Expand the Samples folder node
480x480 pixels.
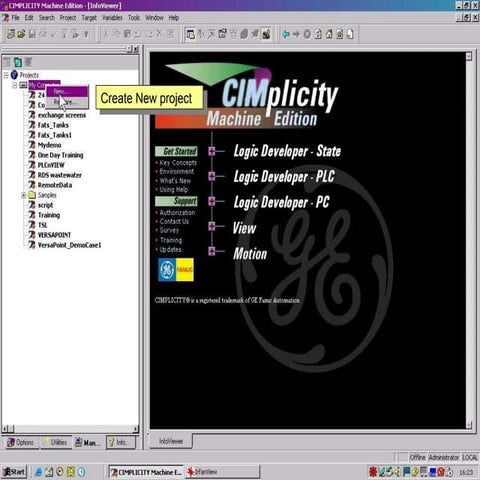click(x=24, y=195)
